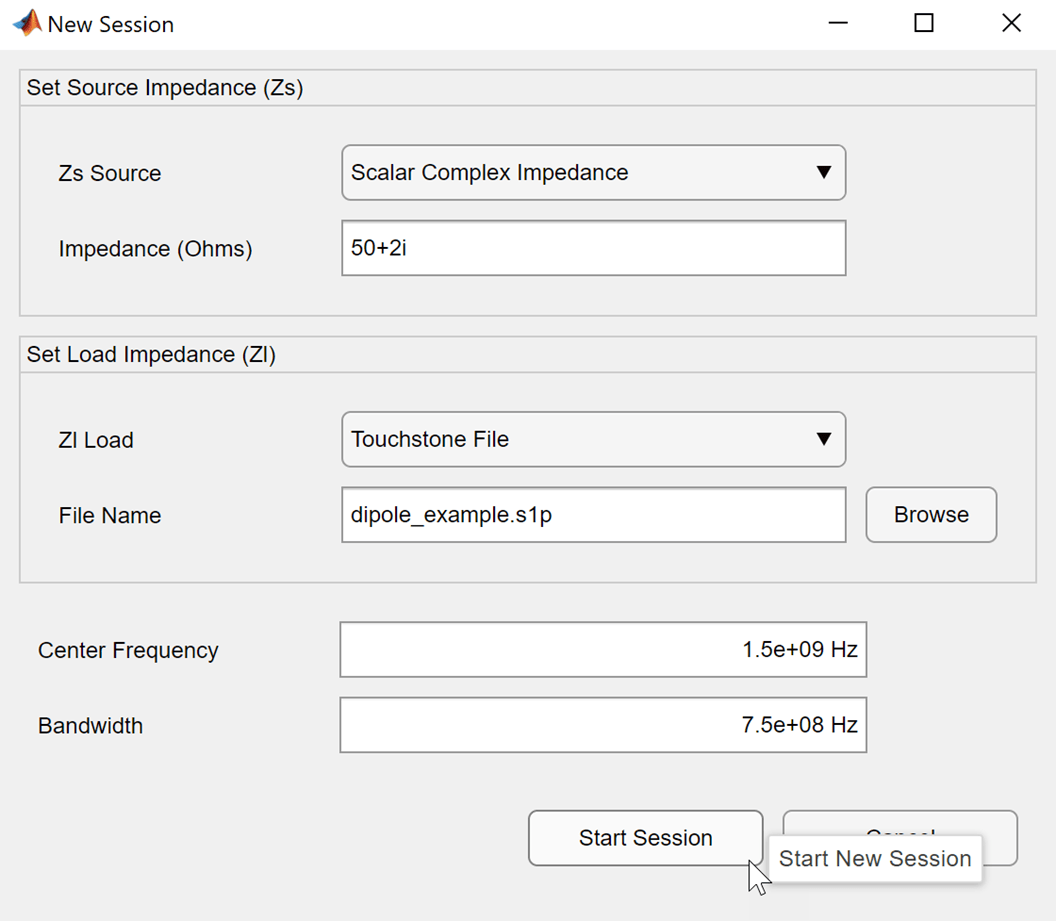
Task: Open the Zs Source dropdown
Action: (594, 172)
